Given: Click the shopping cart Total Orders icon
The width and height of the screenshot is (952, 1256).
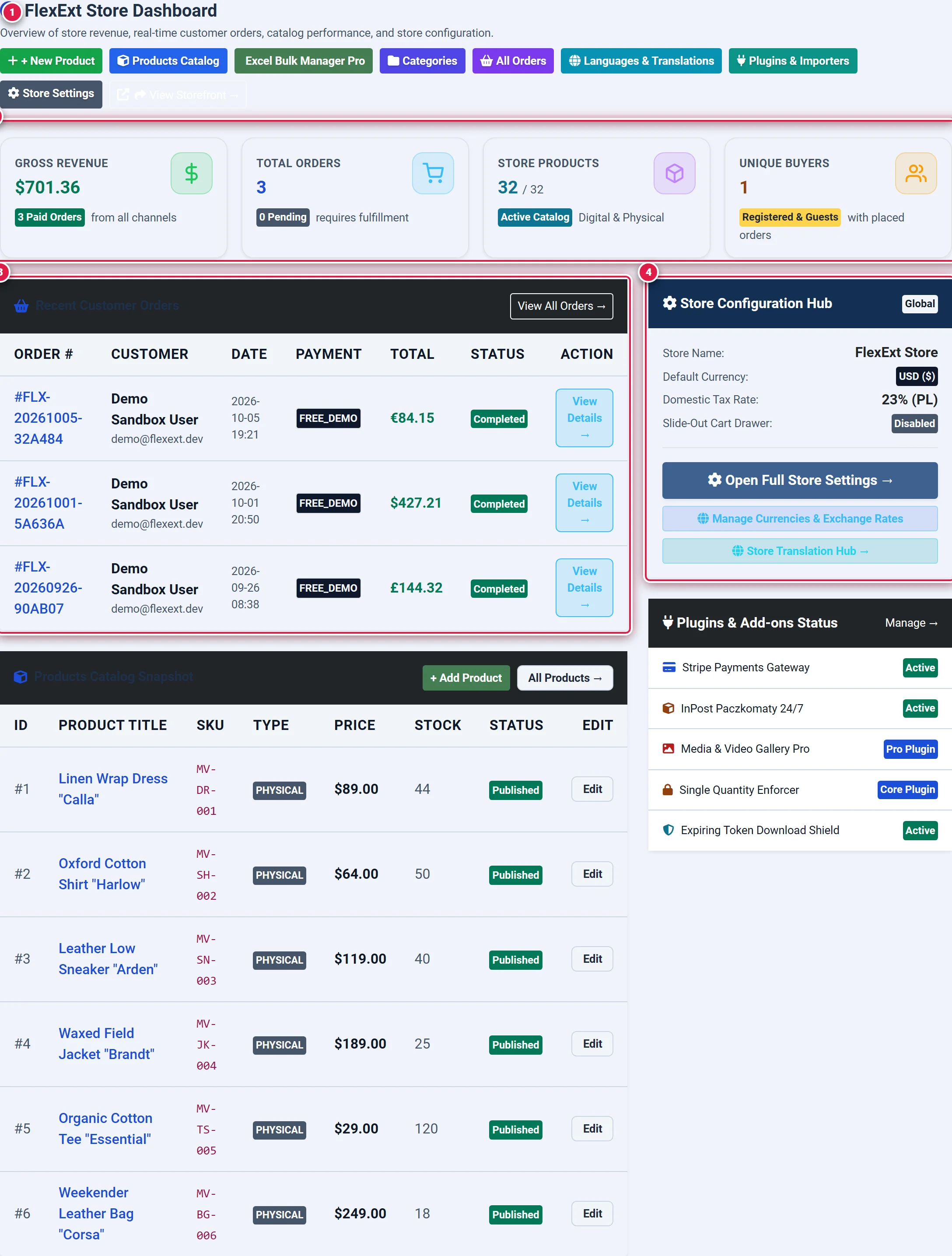Looking at the screenshot, I should coord(433,173).
